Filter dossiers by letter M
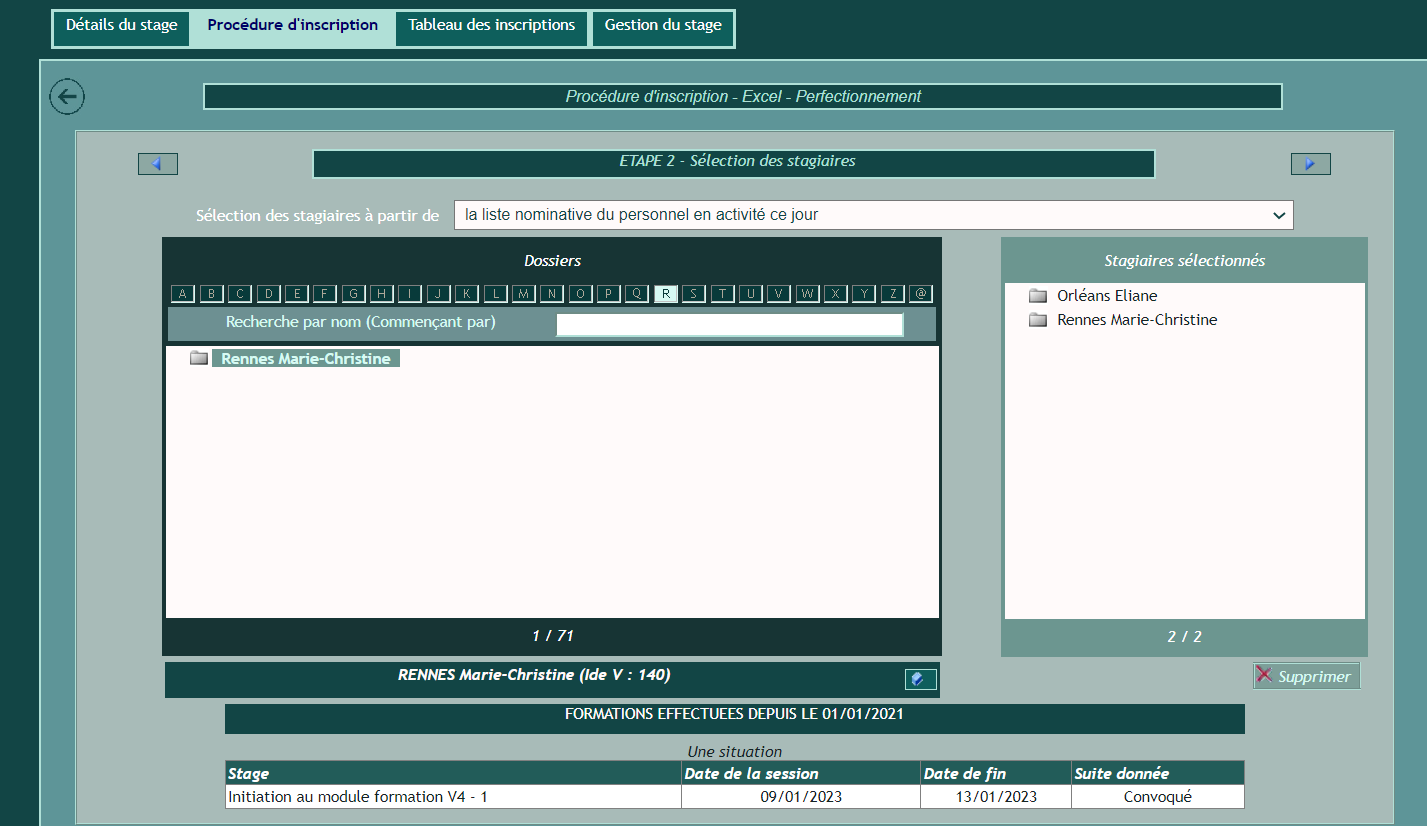1427x826 pixels. (x=523, y=293)
